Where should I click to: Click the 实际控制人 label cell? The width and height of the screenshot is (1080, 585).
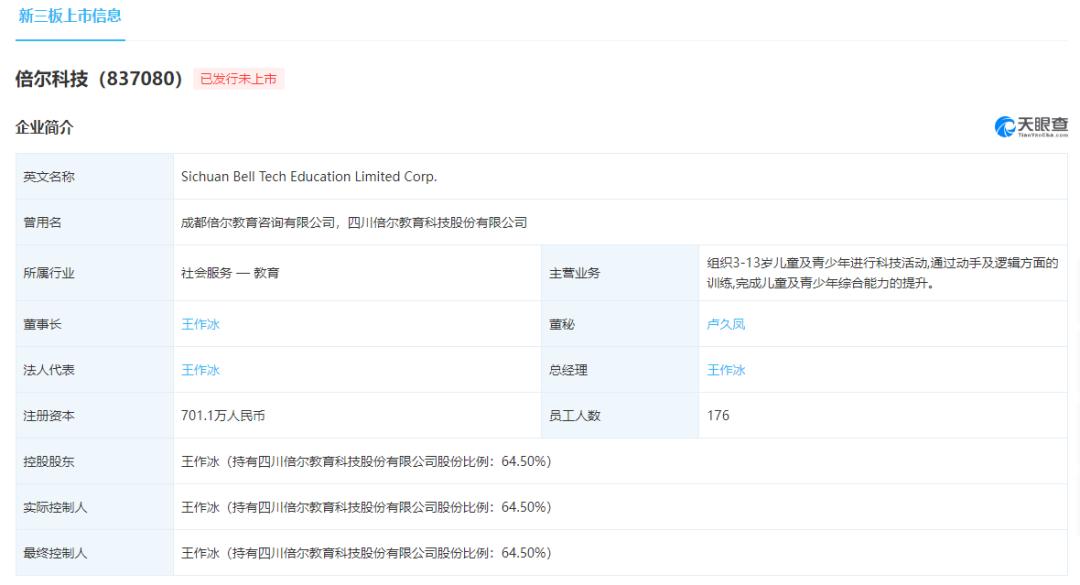click(94, 507)
